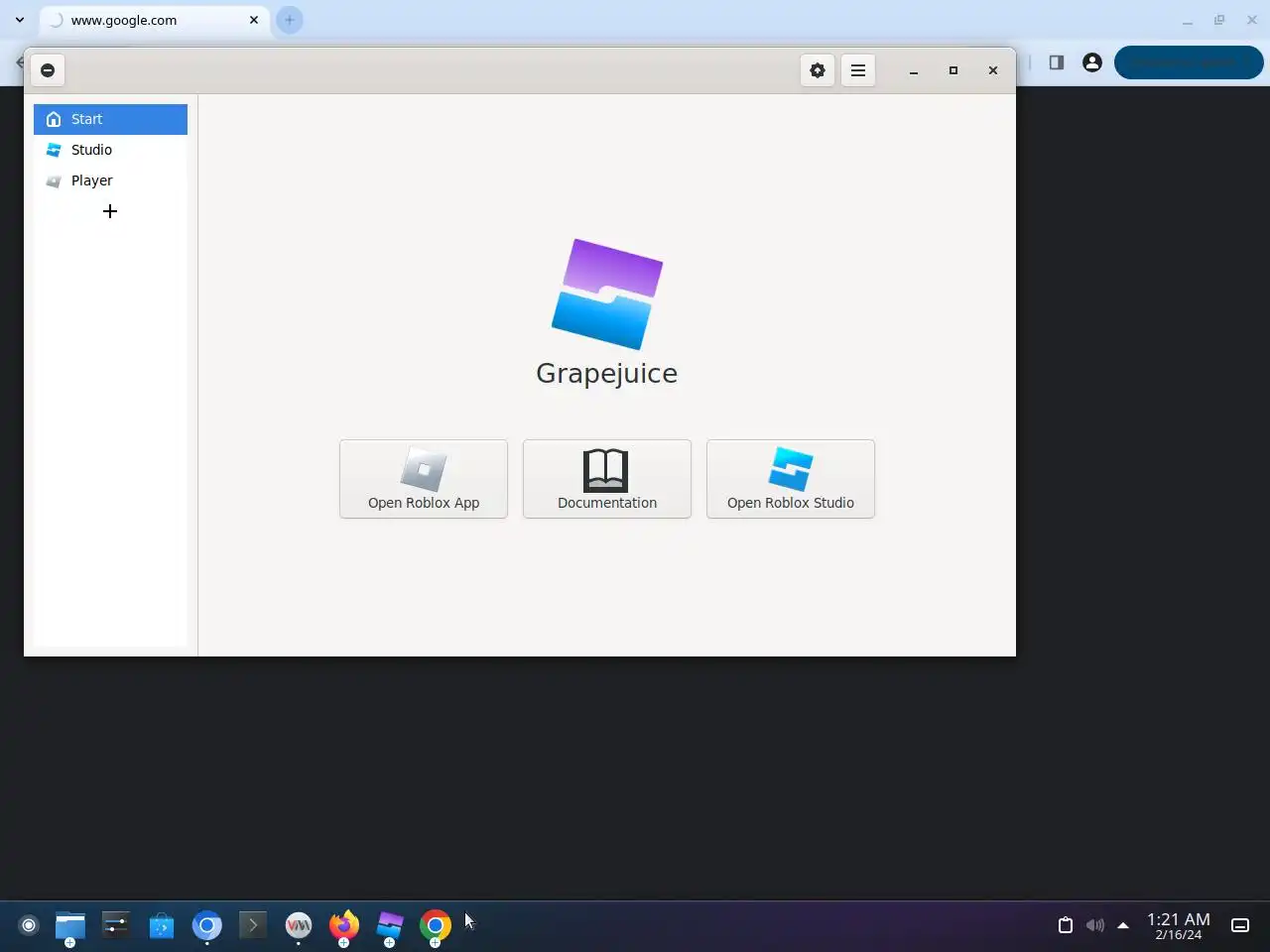Open volume control in system tray
Screen dimensions: 1270x952
coord(1094,925)
